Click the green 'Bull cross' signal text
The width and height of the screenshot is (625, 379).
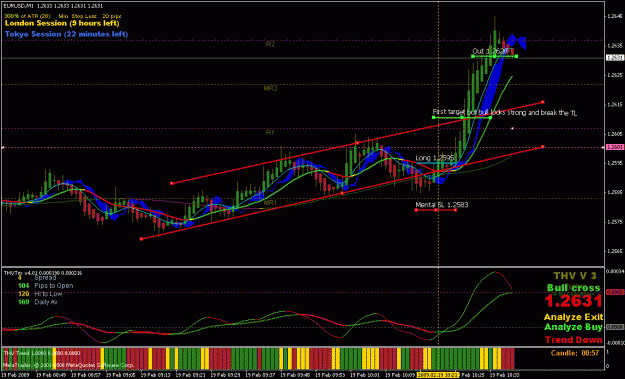(x=573, y=288)
